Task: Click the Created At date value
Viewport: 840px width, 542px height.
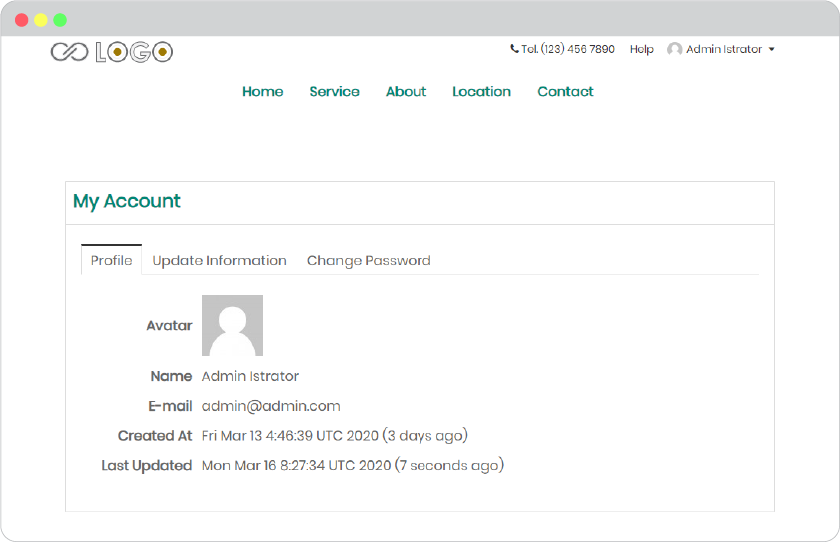Action: [335, 436]
